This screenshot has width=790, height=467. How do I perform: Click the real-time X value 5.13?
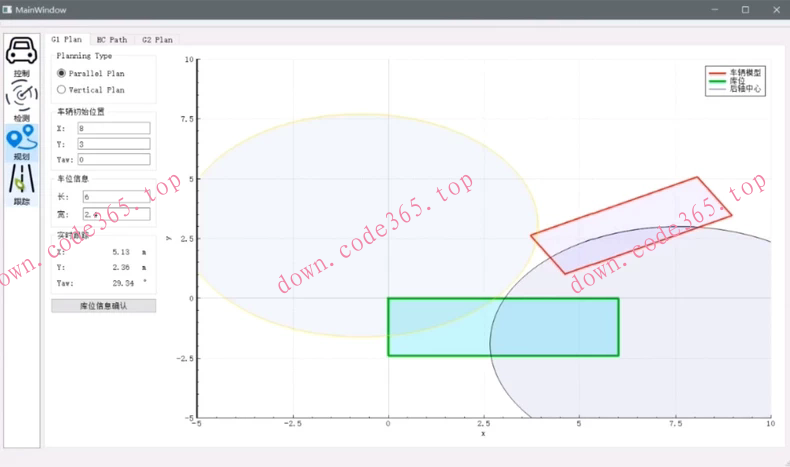[x=121, y=252]
